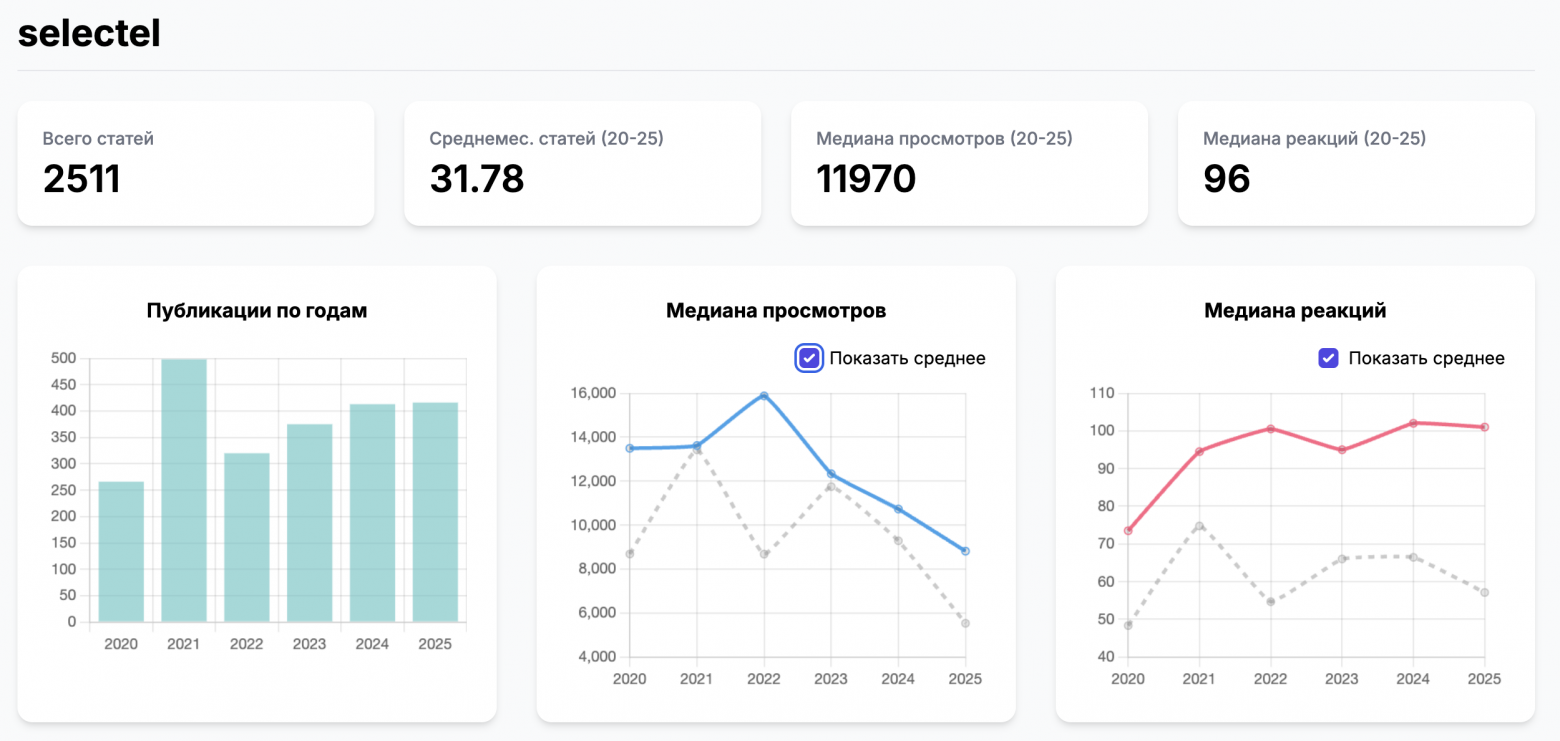The image size is (1560, 741).
Task: Click gray dashed 2024 point in Медиана просмотров
Action: [x=898, y=540]
